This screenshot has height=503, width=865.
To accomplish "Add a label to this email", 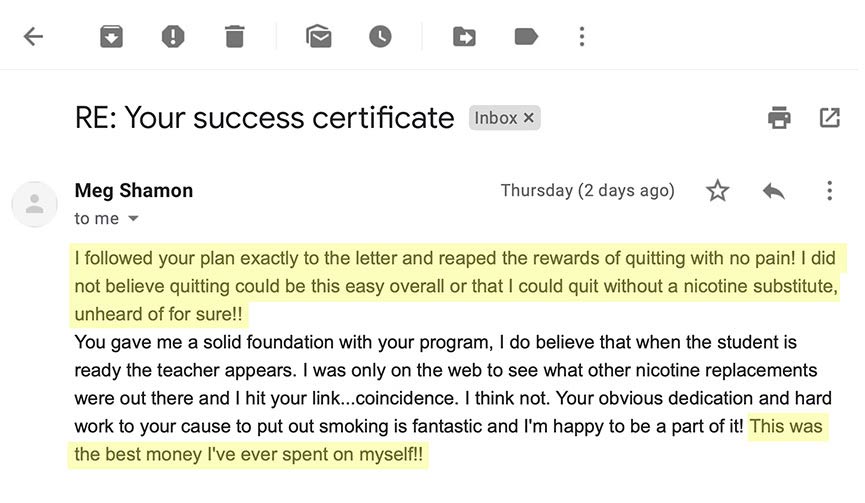I will click(x=526, y=37).
